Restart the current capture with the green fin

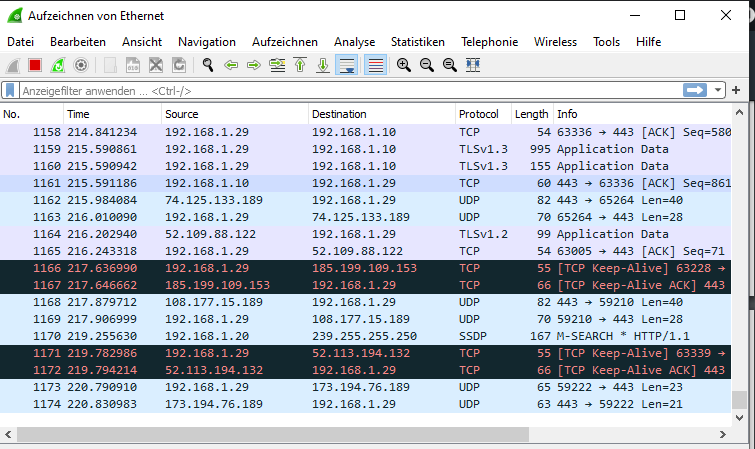(58, 65)
